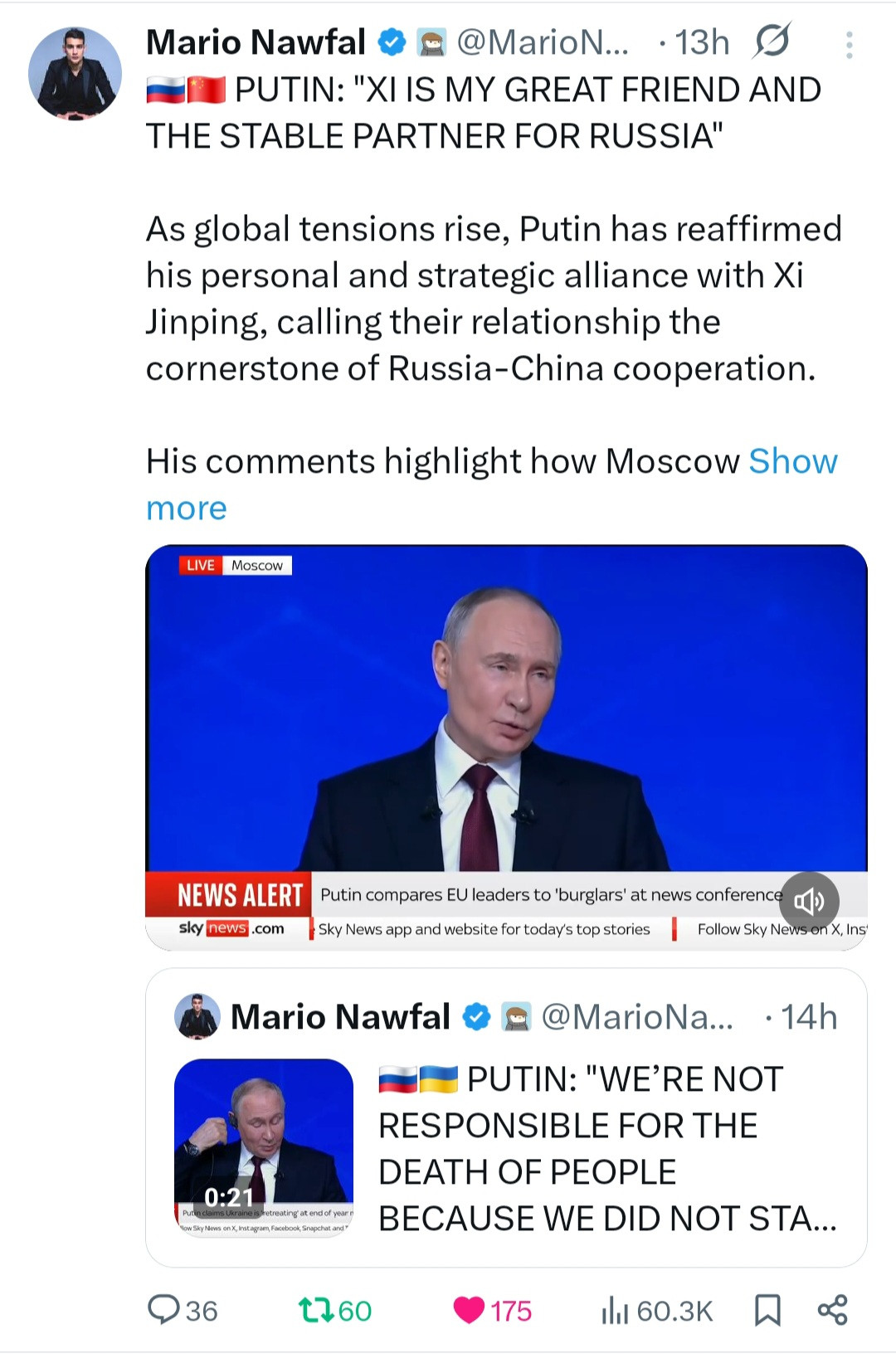
Task: Click blue verified badge next to name
Action: click(x=392, y=42)
